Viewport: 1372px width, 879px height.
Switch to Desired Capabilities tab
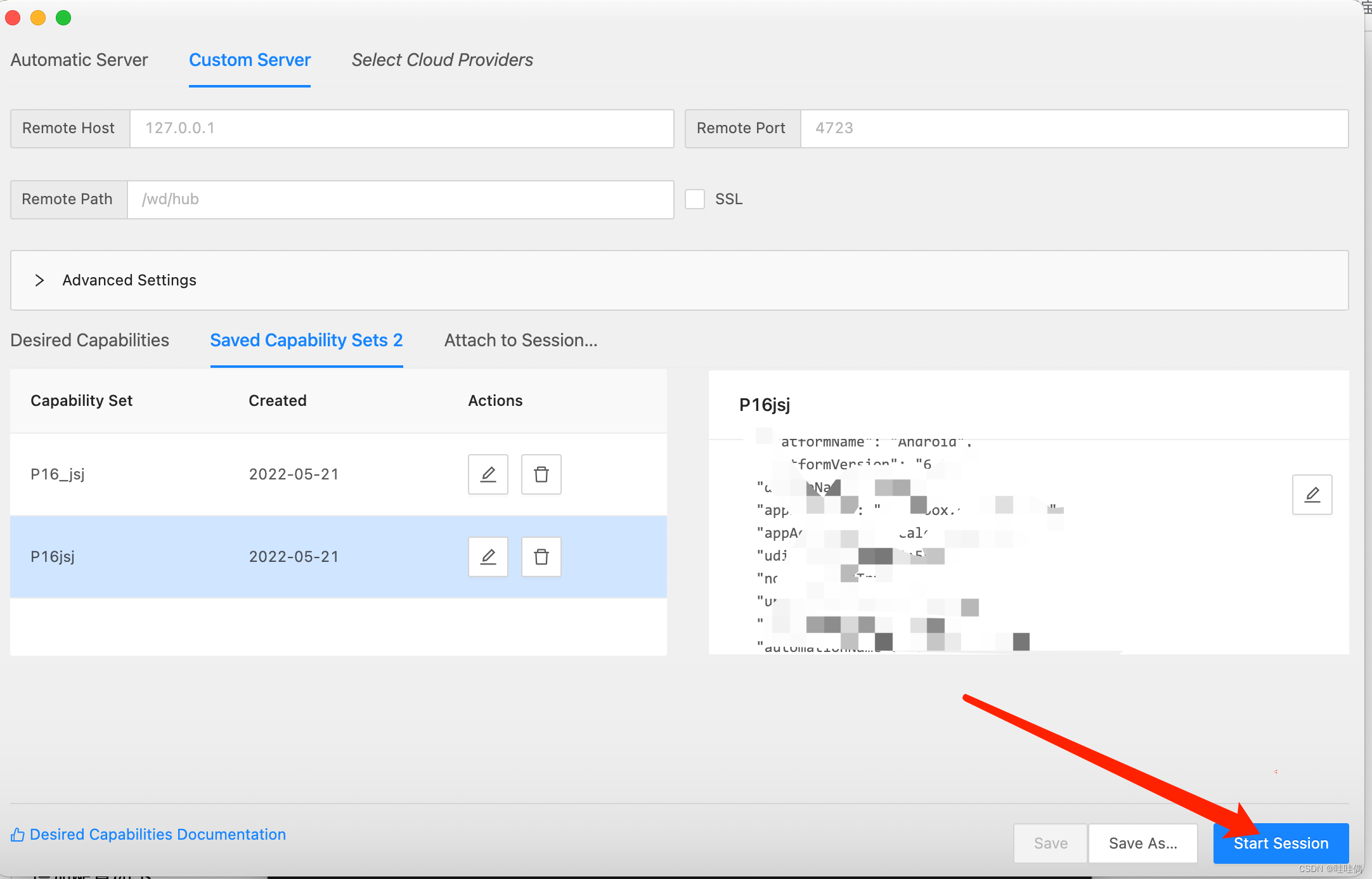[x=90, y=341]
